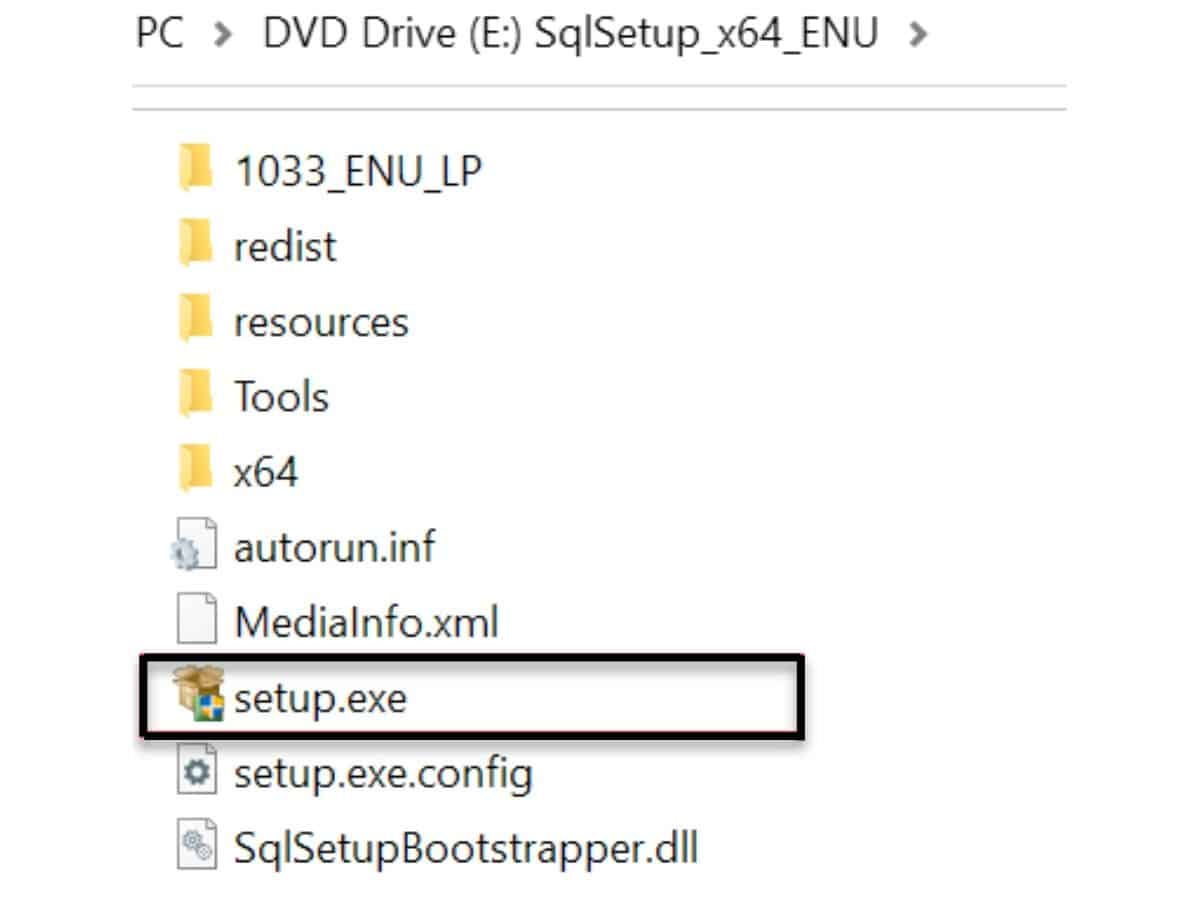This screenshot has height=900, width=1200.
Task: Select the resources folder name
Action: point(321,322)
